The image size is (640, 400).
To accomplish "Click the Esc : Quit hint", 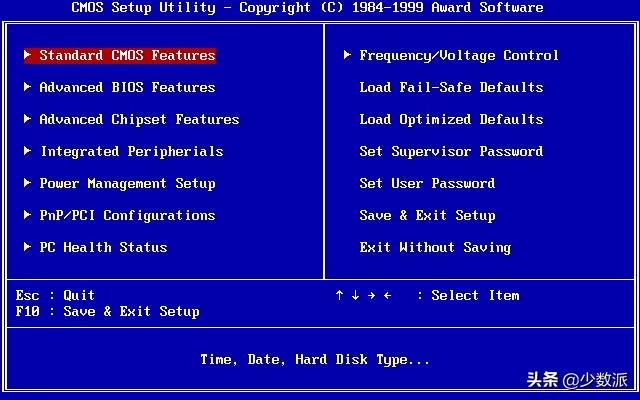I will [x=55, y=295].
